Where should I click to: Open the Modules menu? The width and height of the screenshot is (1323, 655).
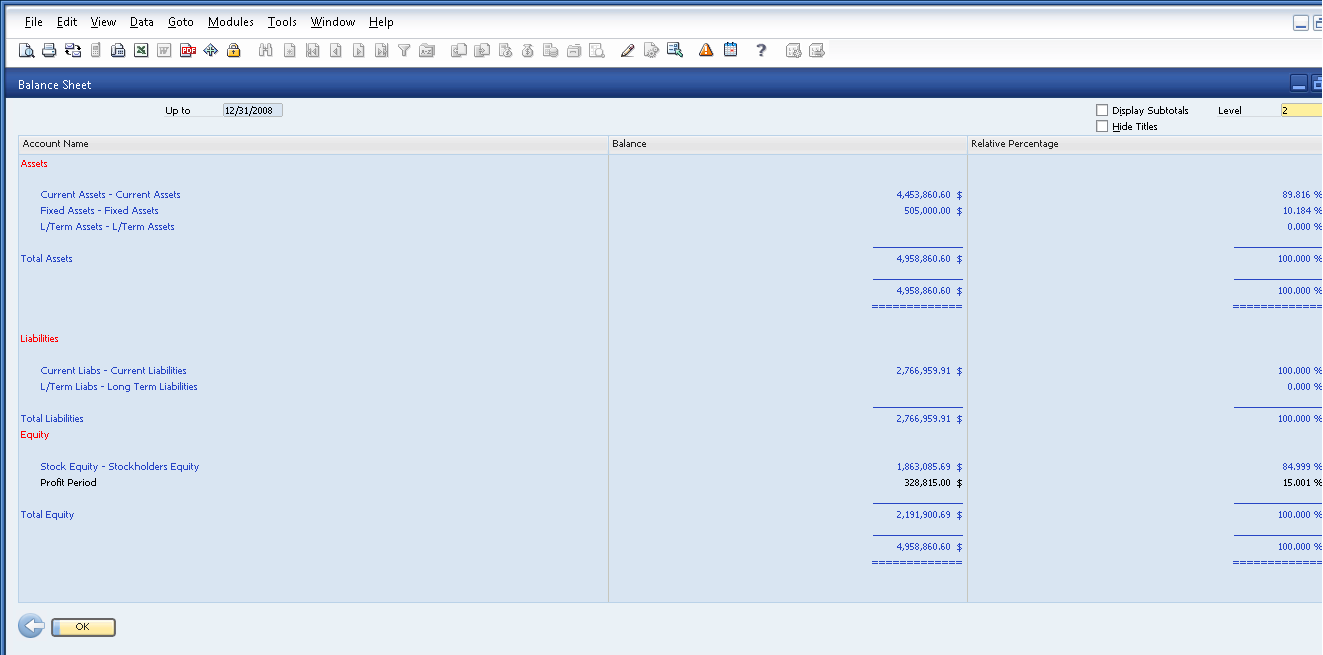coord(230,21)
